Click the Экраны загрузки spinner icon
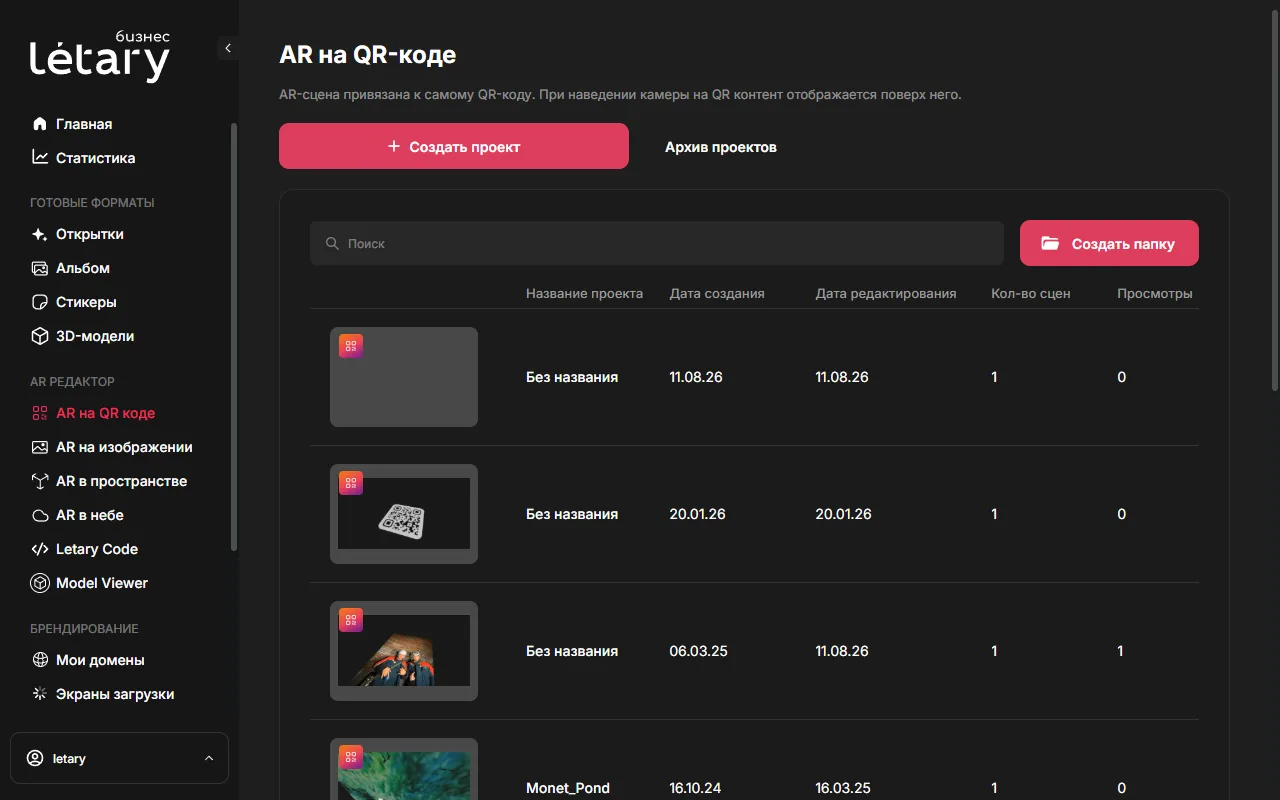The width and height of the screenshot is (1280, 800). [x=40, y=694]
